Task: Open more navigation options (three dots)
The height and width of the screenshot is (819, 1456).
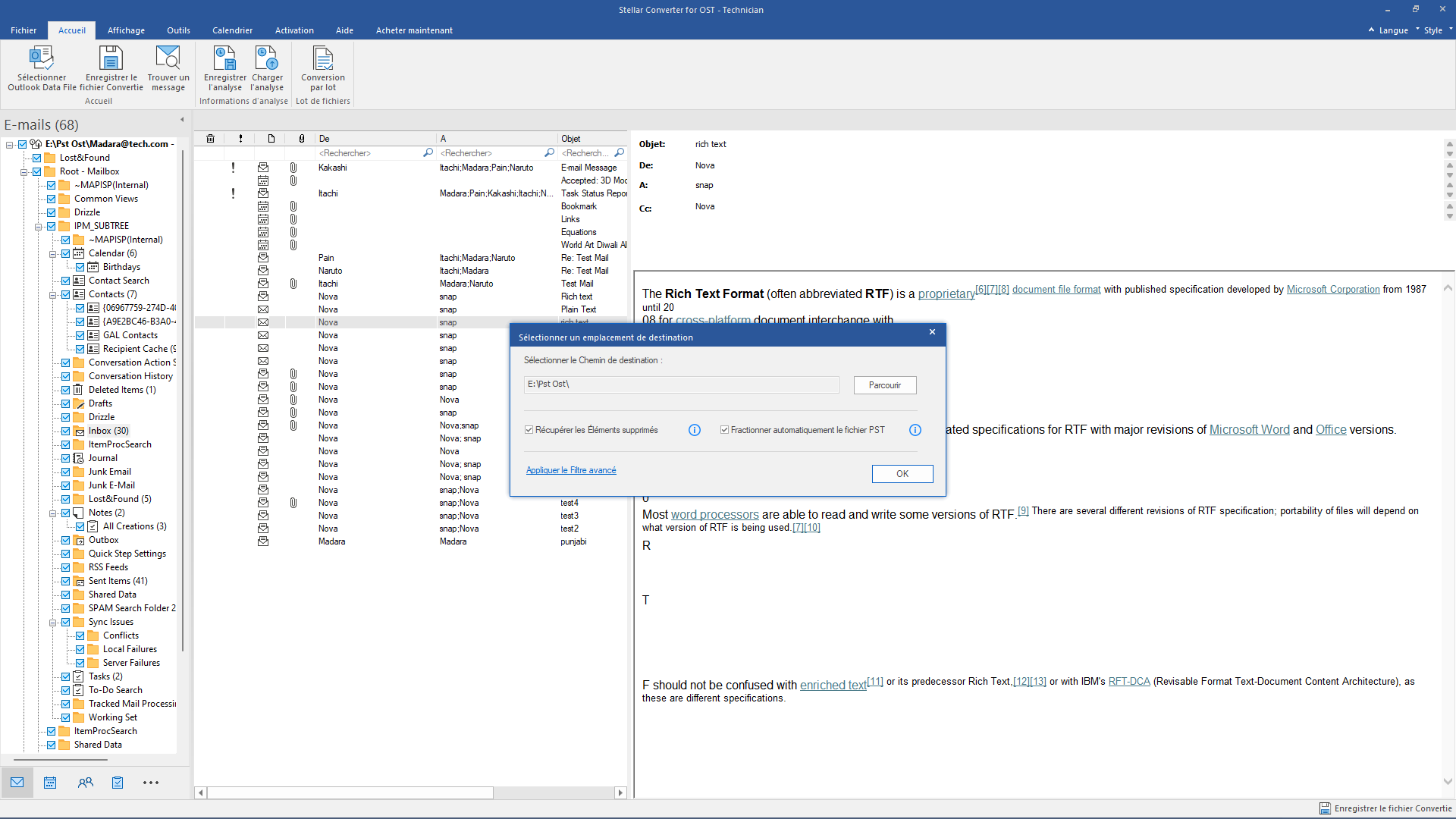Action: pyautogui.click(x=151, y=783)
